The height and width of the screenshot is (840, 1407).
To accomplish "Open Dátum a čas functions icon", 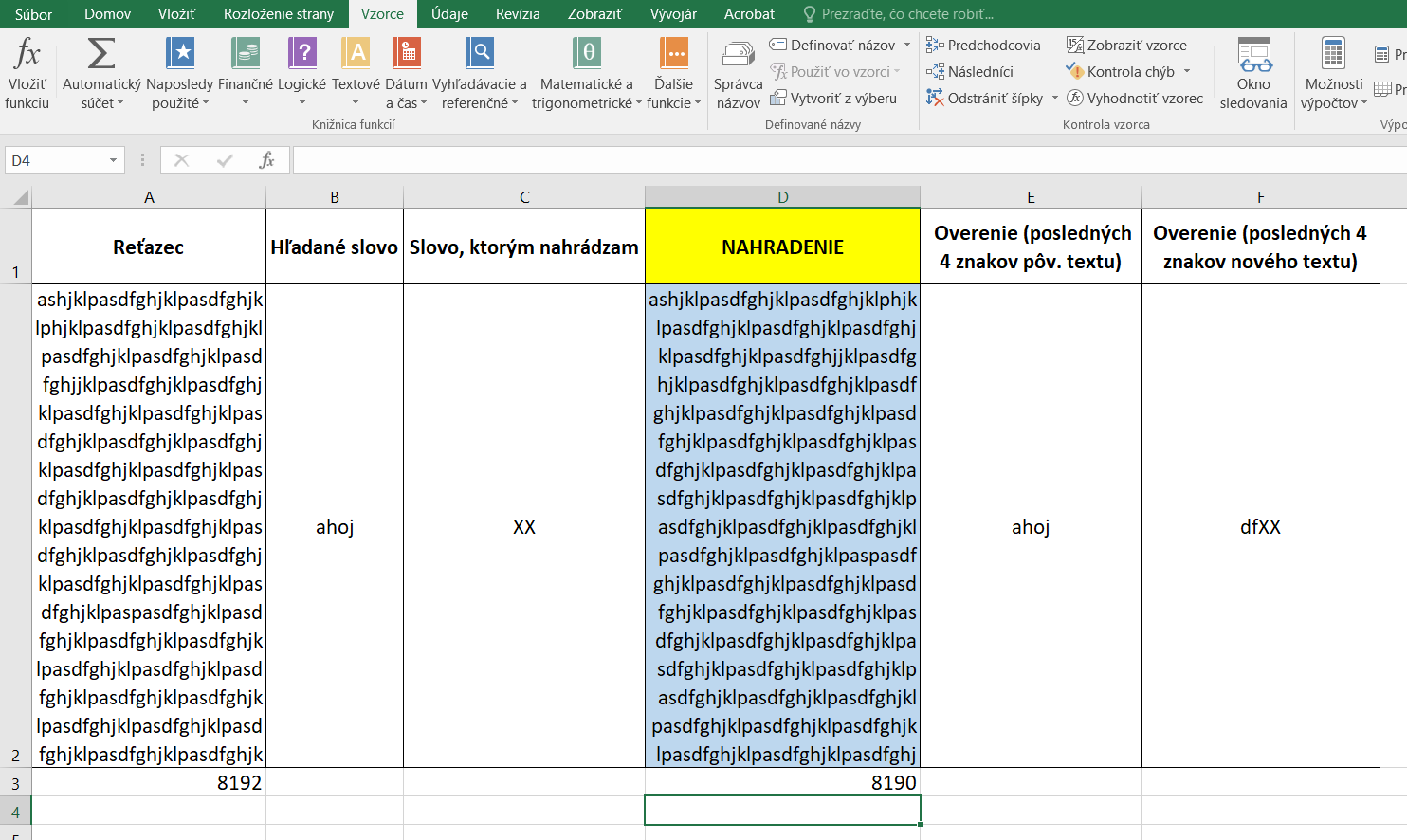I will (407, 55).
